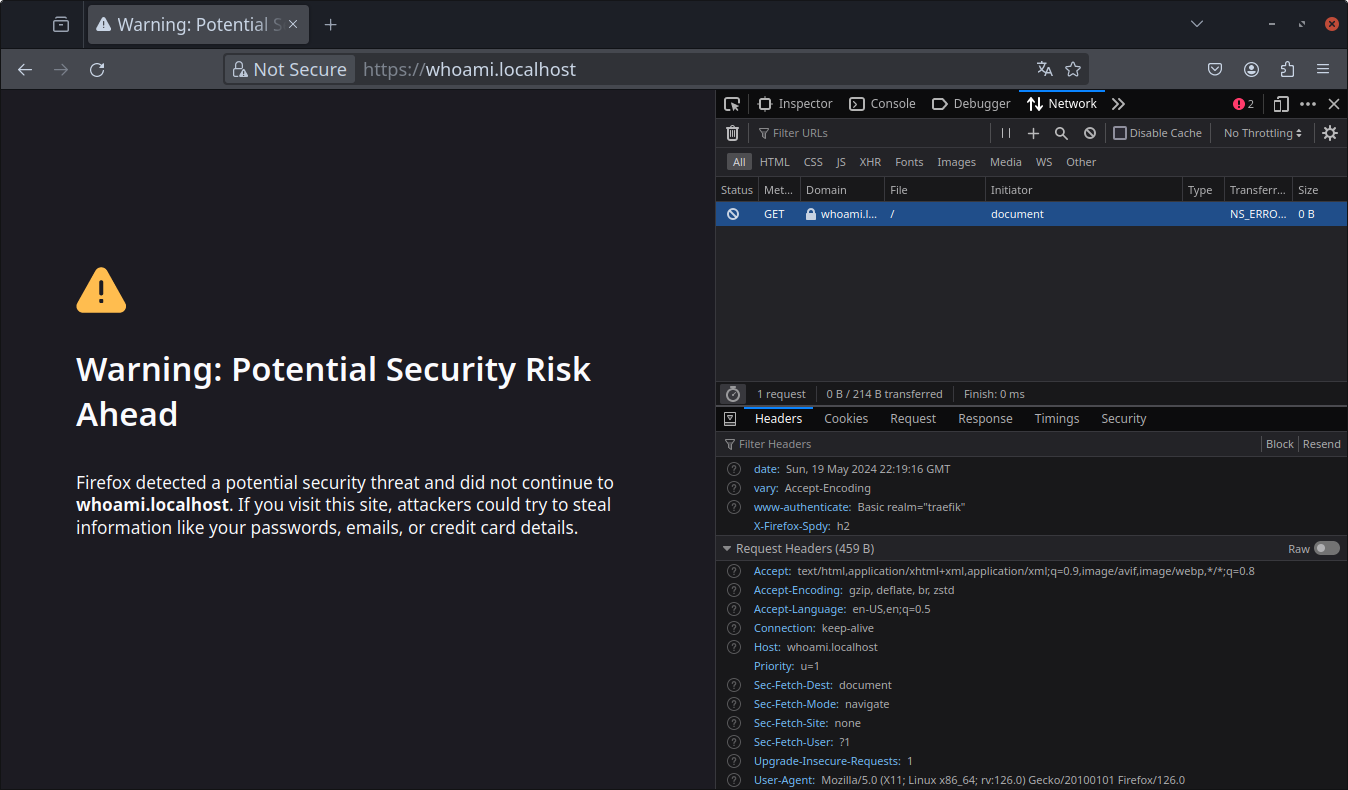Pause network recording button
The width and height of the screenshot is (1348, 790).
click(x=1006, y=133)
